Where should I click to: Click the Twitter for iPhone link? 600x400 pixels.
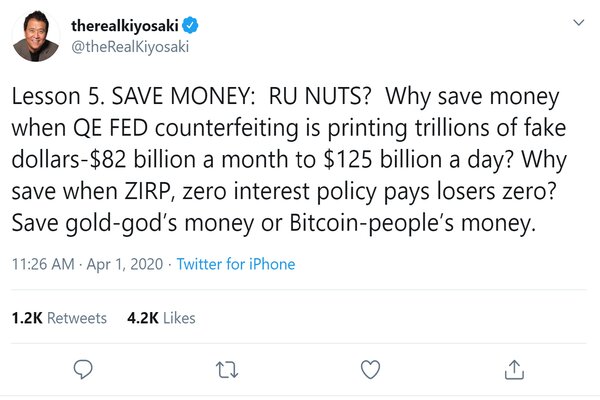click(237, 264)
